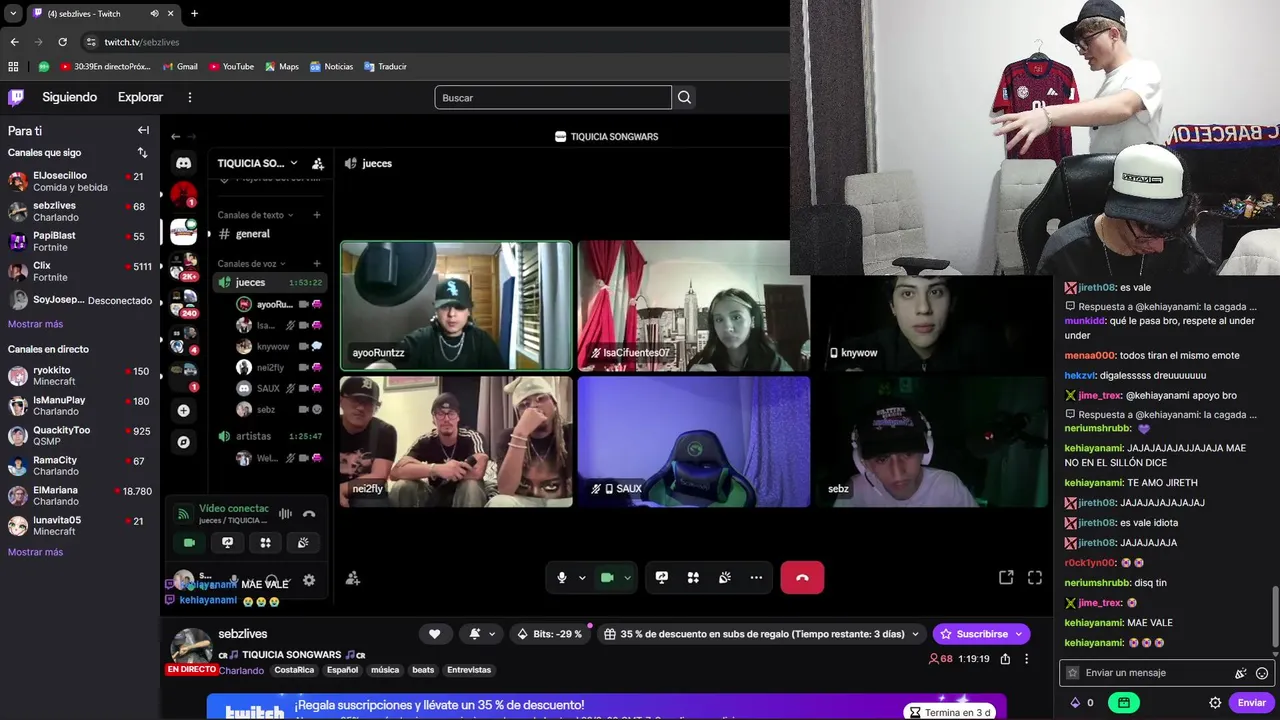Toggle camera in the voice connected panel
This screenshot has width=1280, height=720.
click(x=189, y=543)
